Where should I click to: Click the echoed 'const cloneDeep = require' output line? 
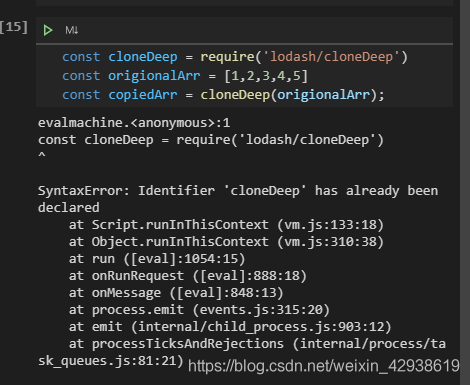211,140
